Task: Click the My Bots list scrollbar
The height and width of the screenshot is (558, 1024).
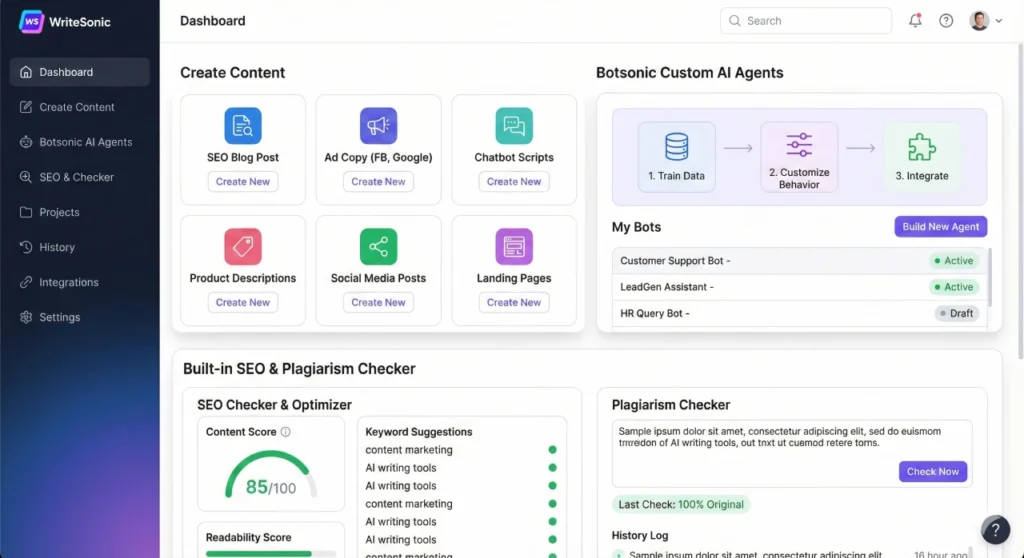Action: [990, 277]
